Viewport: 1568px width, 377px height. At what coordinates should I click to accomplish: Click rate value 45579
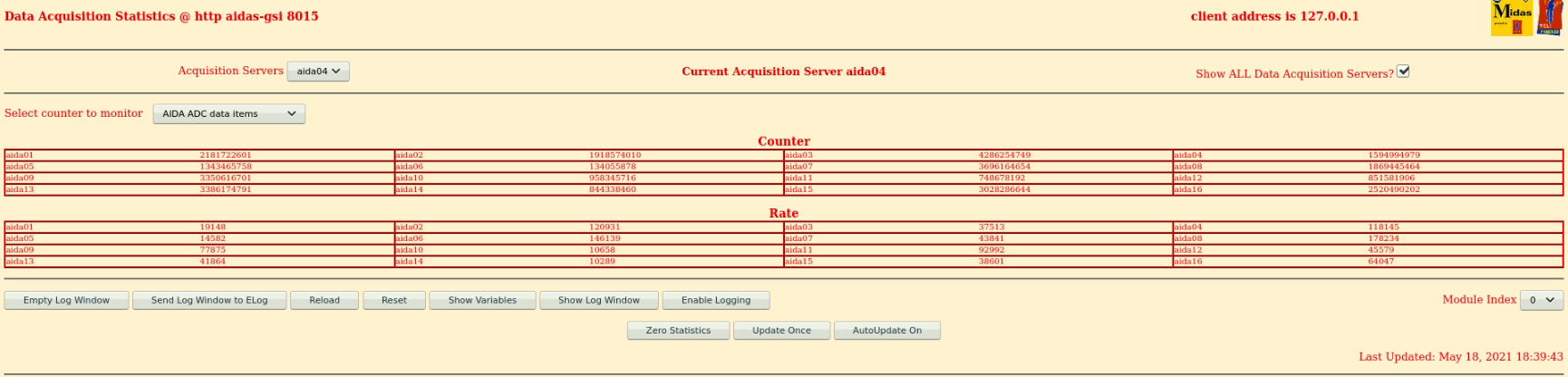pyautogui.click(x=1381, y=250)
